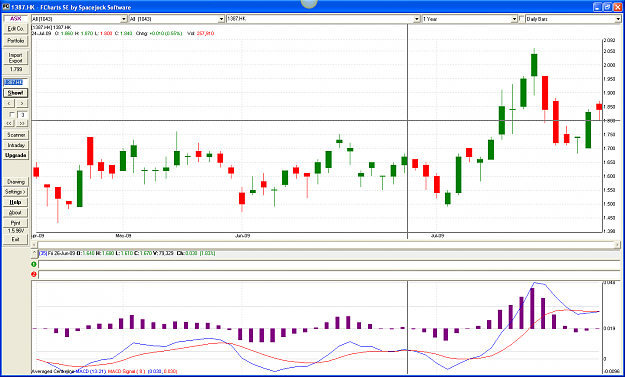Click the Import Export button
This screenshot has height=377, width=625.
16,58
